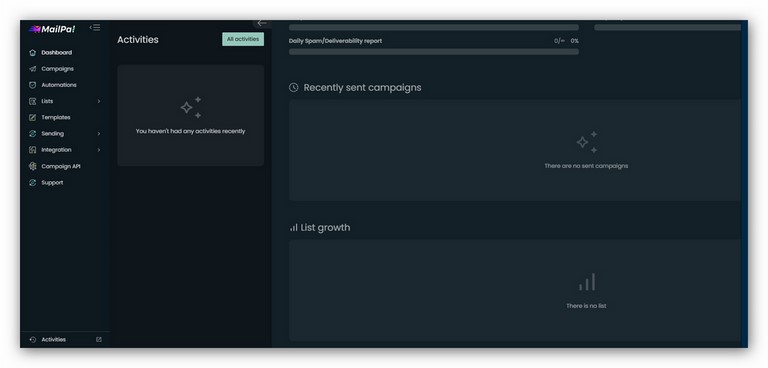This screenshot has height=368, width=768.
Task: Click the All activities button
Action: coord(243,39)
